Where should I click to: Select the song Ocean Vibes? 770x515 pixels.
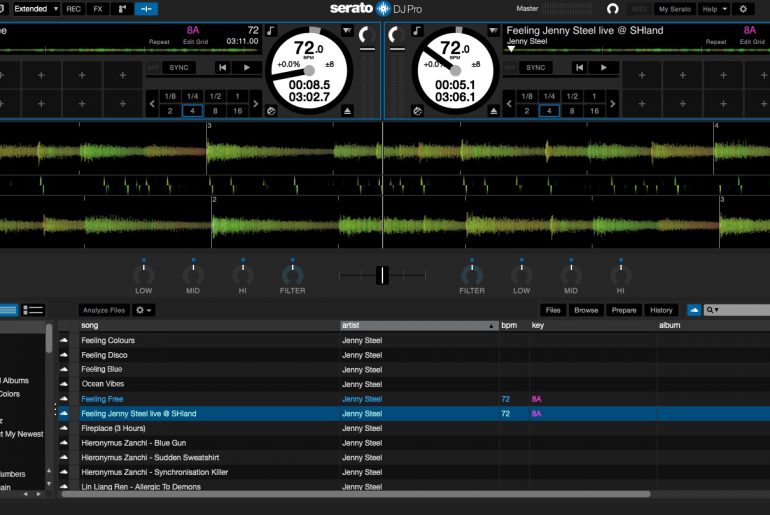(x=103, y=384)
